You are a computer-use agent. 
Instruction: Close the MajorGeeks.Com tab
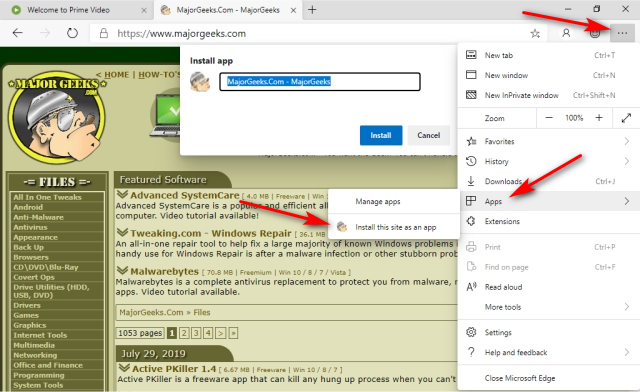pos(293,10)
